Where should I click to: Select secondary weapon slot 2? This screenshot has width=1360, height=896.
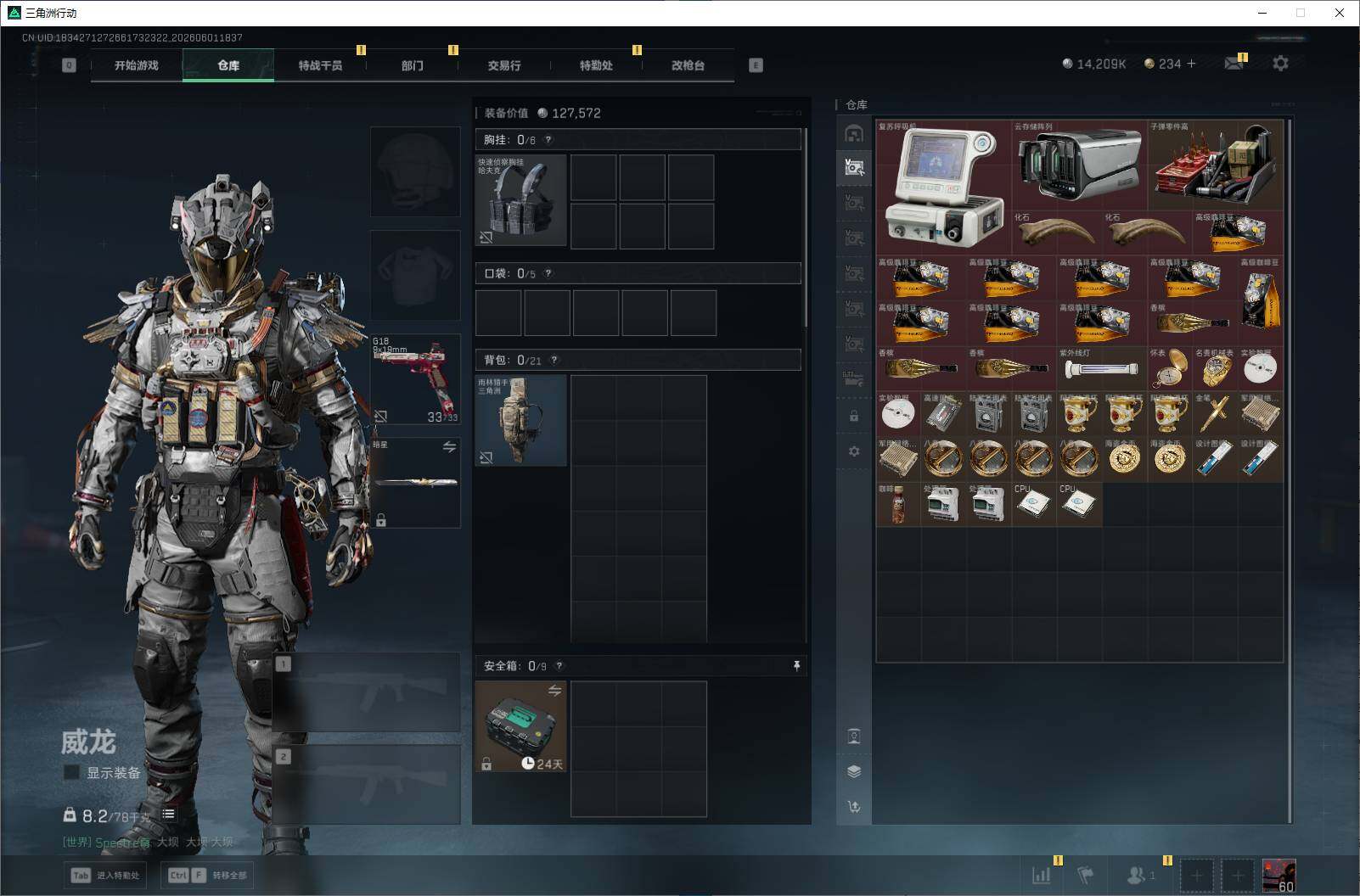point(367,785)
